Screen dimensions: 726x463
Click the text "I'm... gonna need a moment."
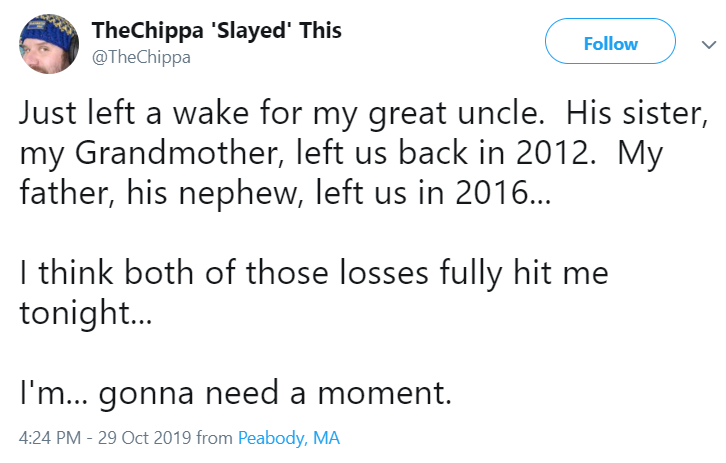point(236,393)
